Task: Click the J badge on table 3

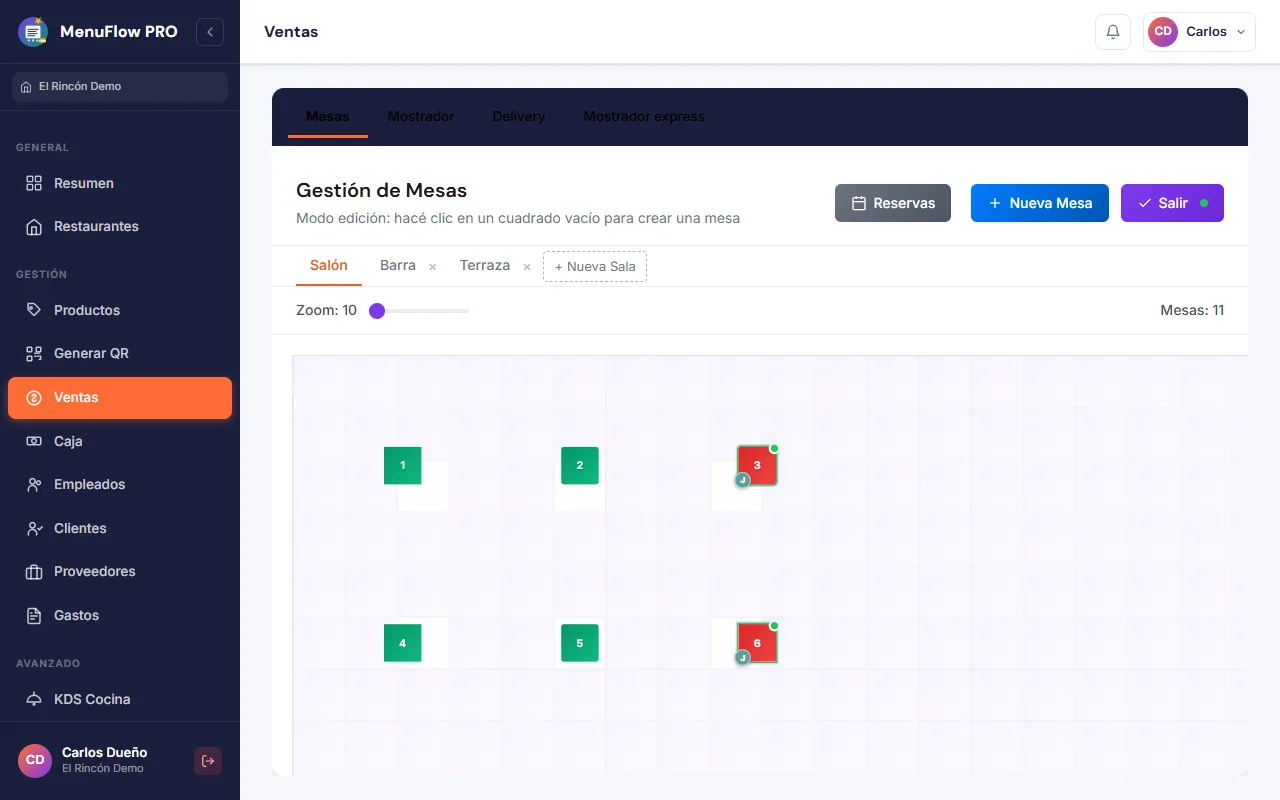Action: pyautogui.click(x=742, y=480)
